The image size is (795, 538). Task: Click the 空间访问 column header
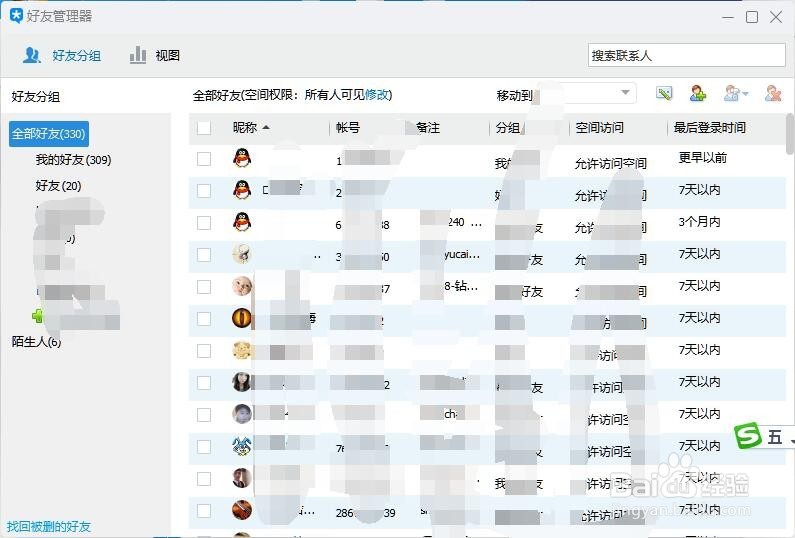click(599, 128)
